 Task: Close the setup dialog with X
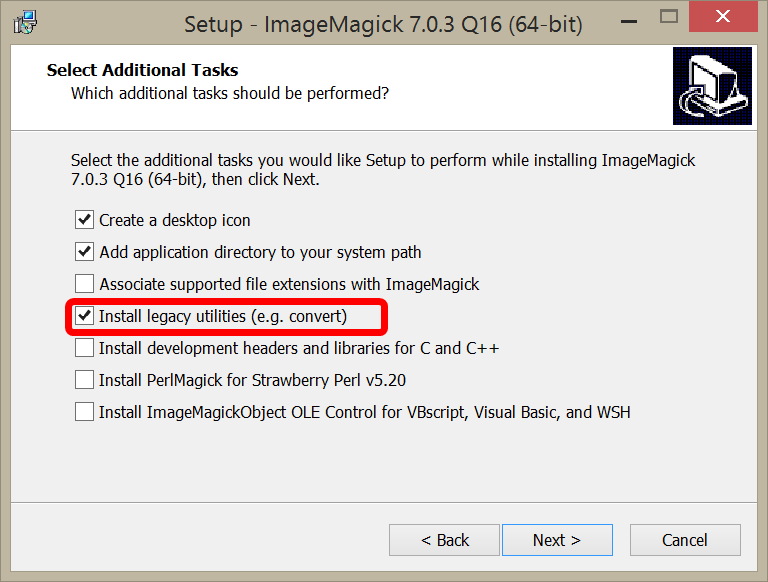[723, 17]
